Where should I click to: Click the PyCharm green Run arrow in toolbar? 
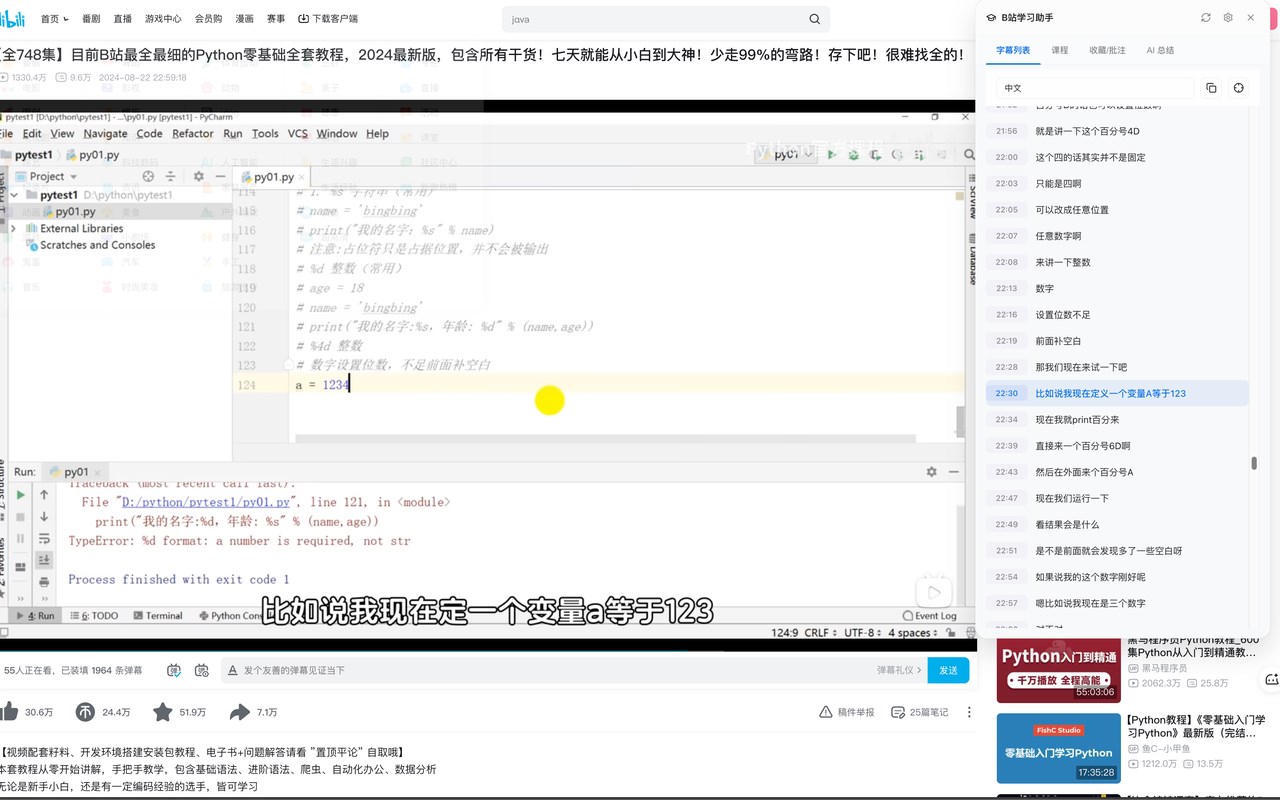point(831,155)
